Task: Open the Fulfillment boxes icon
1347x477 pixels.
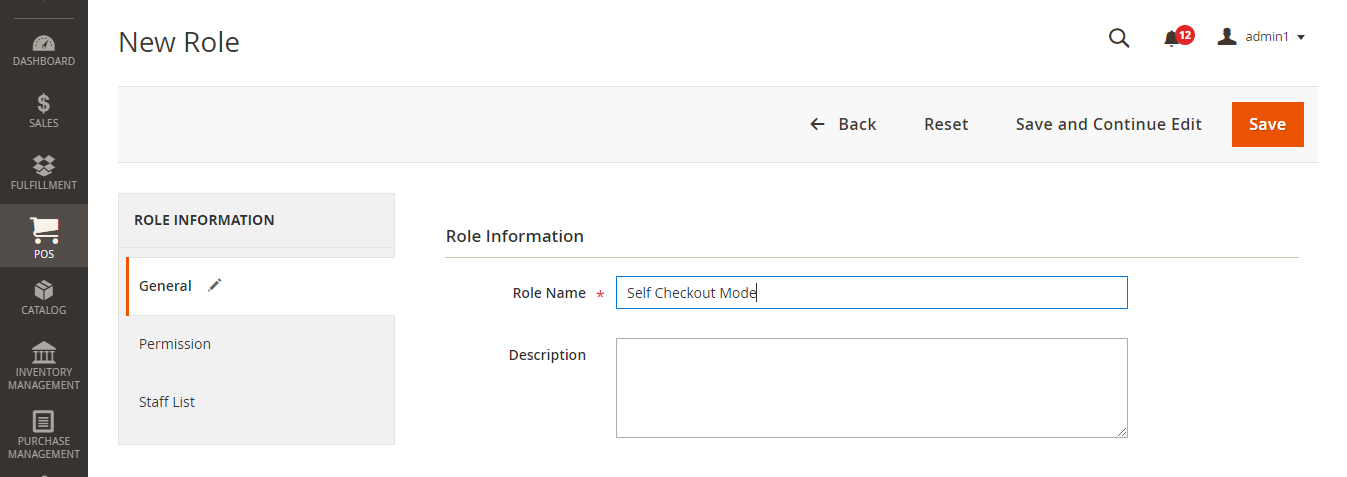Action: tap(43, 166)
